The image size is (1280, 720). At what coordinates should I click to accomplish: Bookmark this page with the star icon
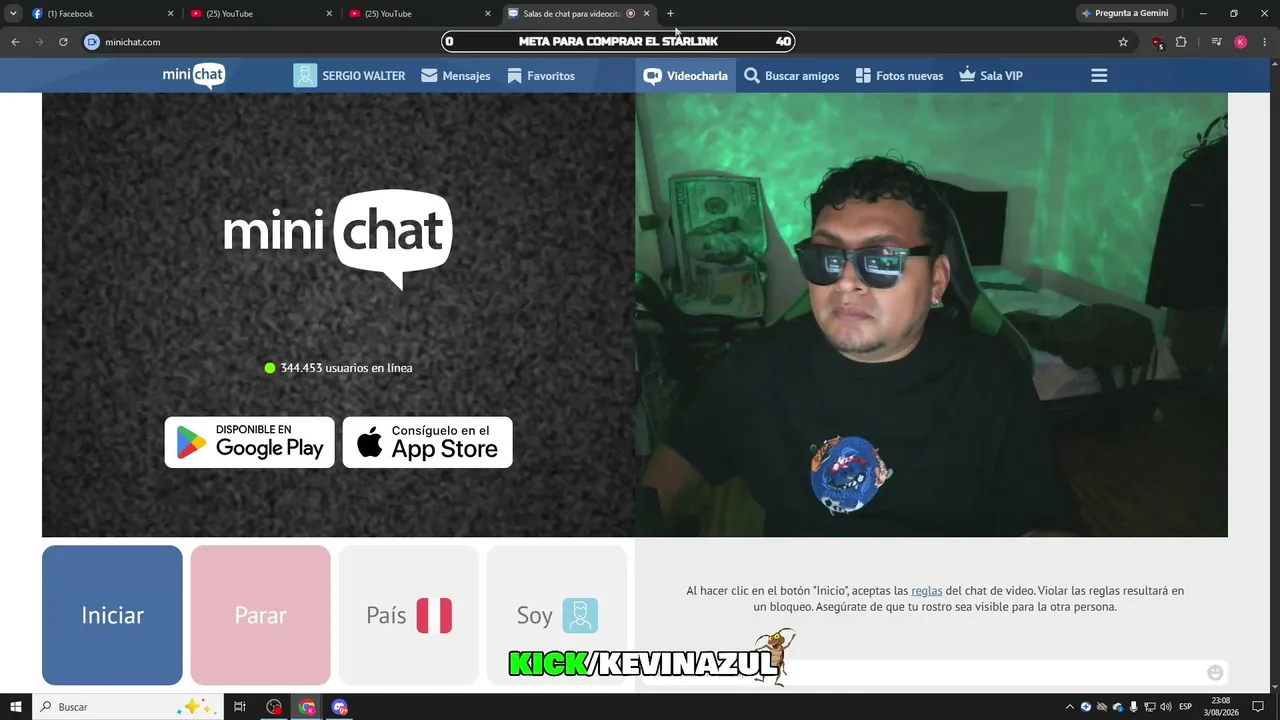pyautogui.click(x=1123, y=42)
